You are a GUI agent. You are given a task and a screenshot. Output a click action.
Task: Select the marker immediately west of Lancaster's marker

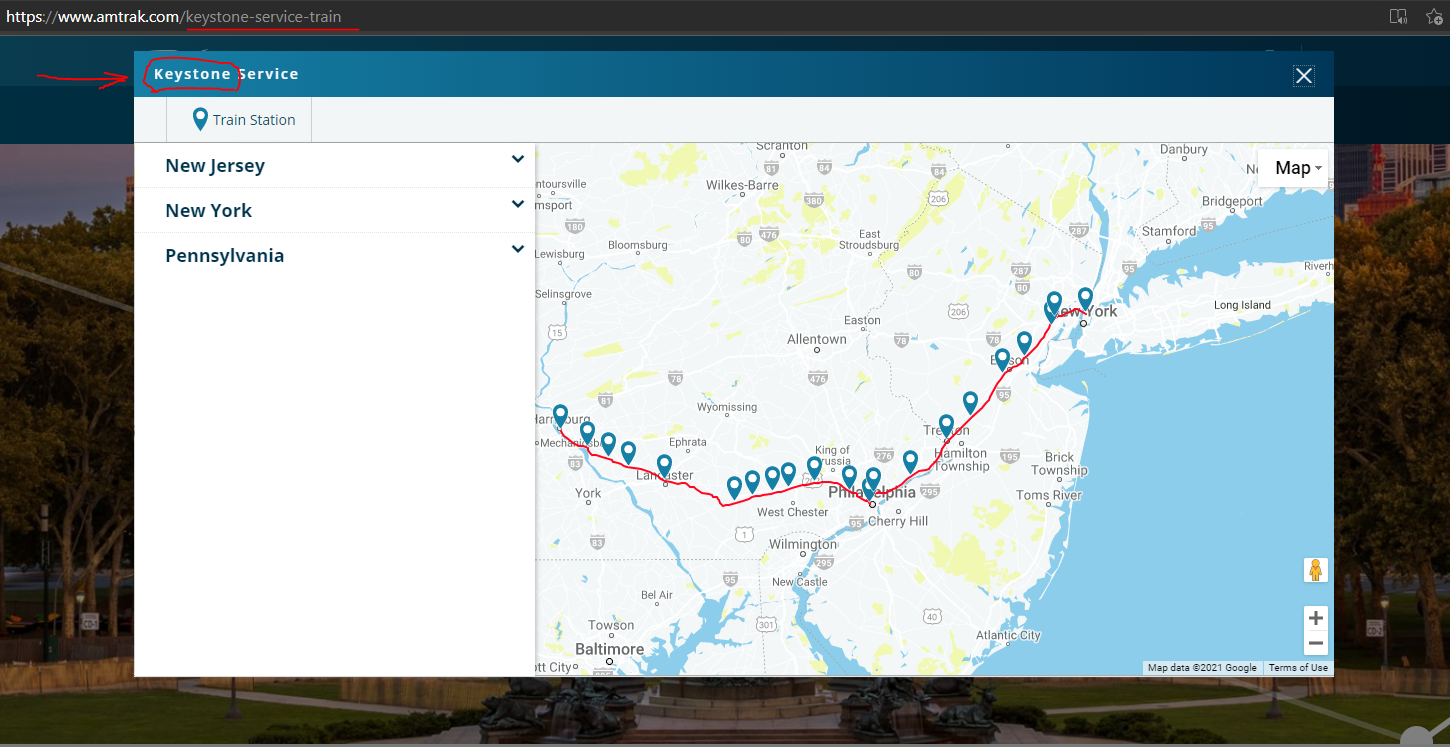click(x=628, y=453)
